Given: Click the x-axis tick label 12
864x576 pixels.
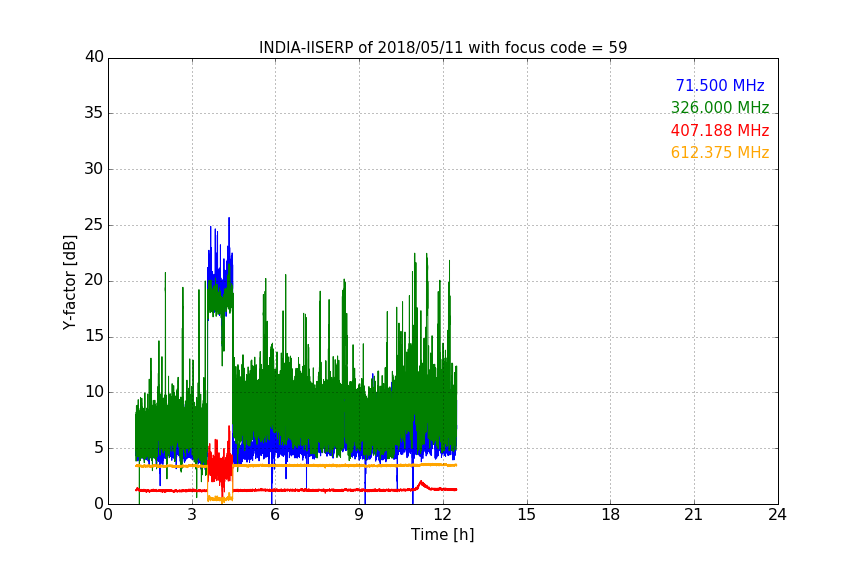Looking at the screenshot, I should pos(443,515).
